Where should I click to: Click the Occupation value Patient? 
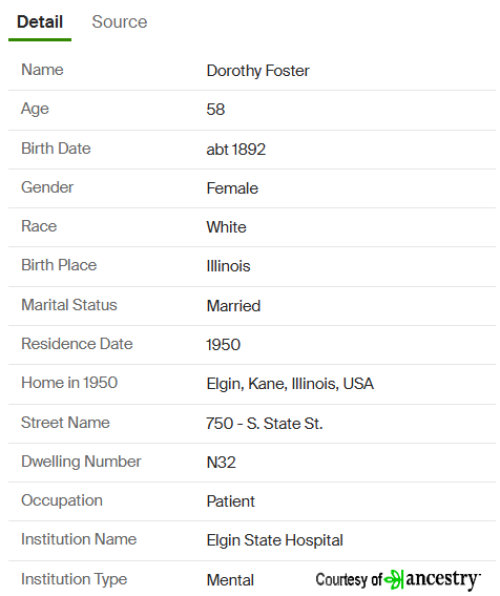[230, 501]
